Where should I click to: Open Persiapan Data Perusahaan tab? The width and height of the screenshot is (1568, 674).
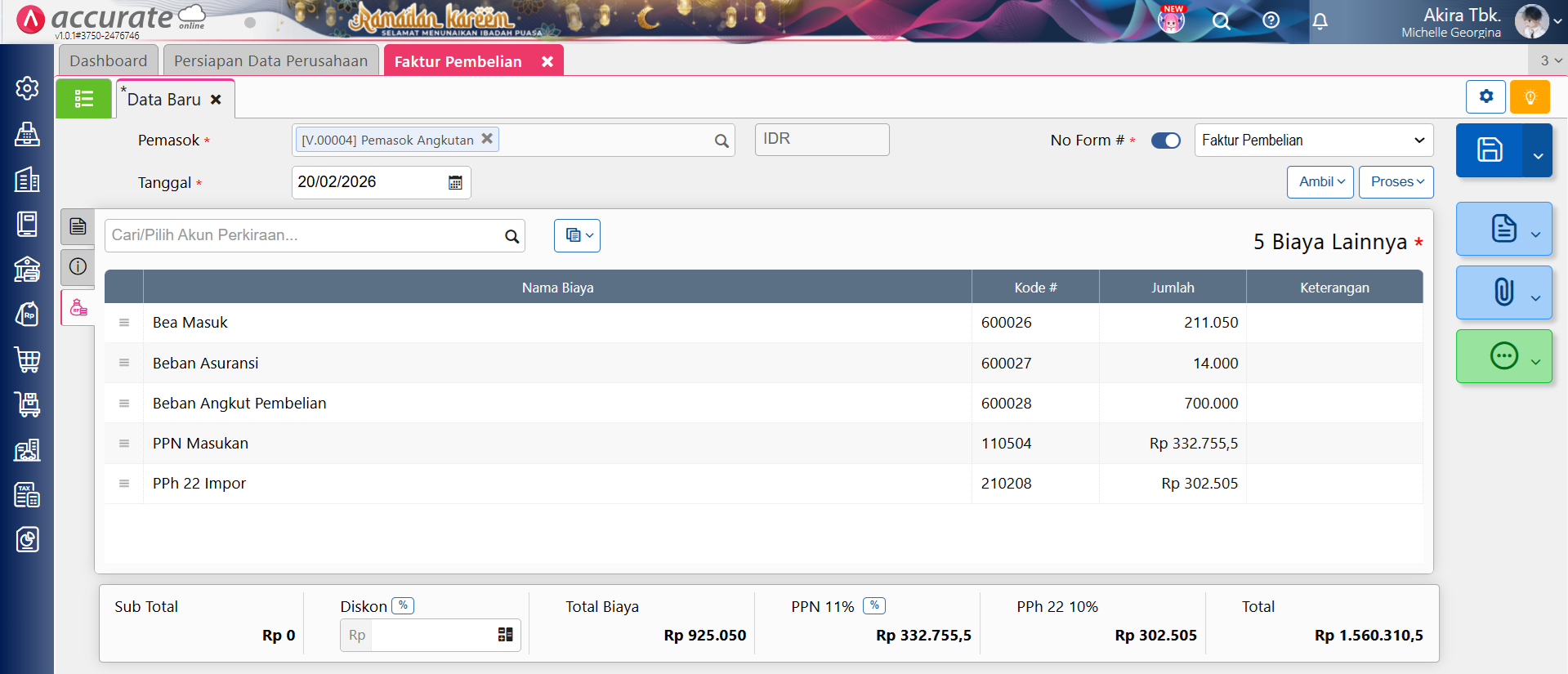coord(270,61)
